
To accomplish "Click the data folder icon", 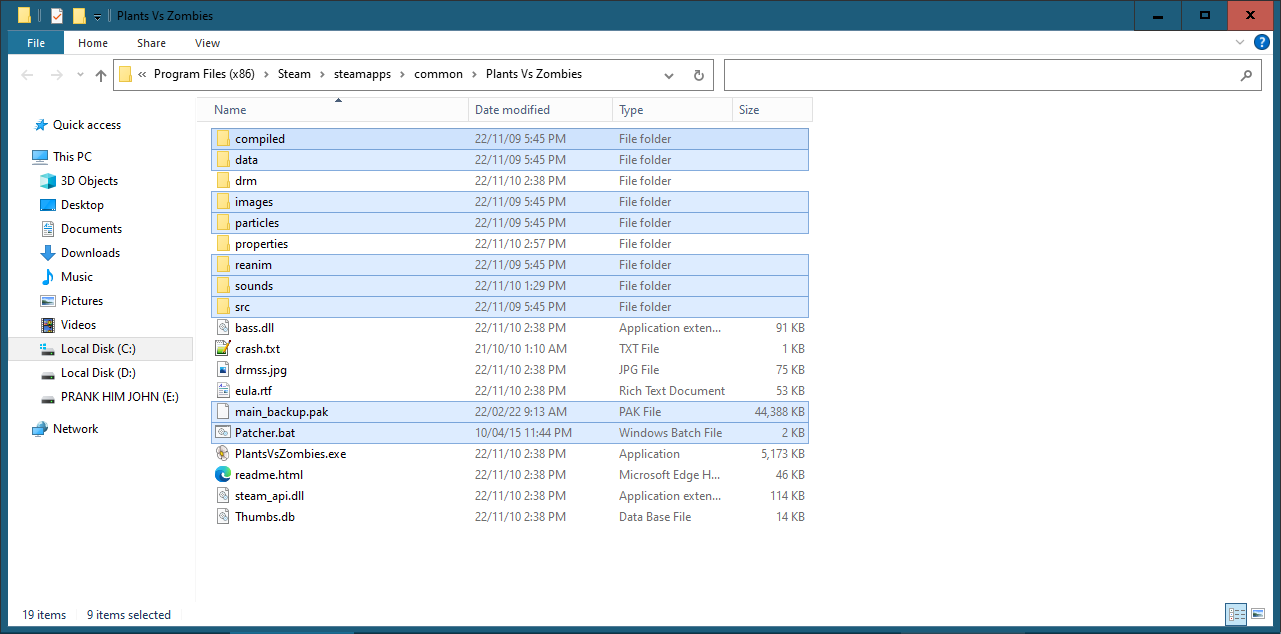I will 224,160.
